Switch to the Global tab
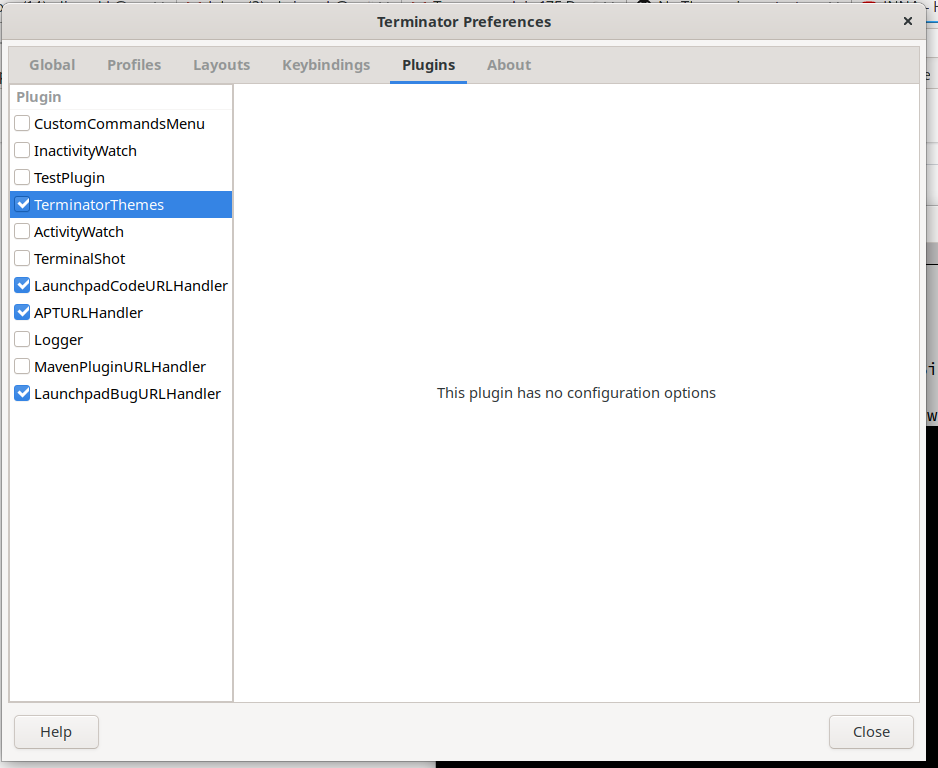 51,64
